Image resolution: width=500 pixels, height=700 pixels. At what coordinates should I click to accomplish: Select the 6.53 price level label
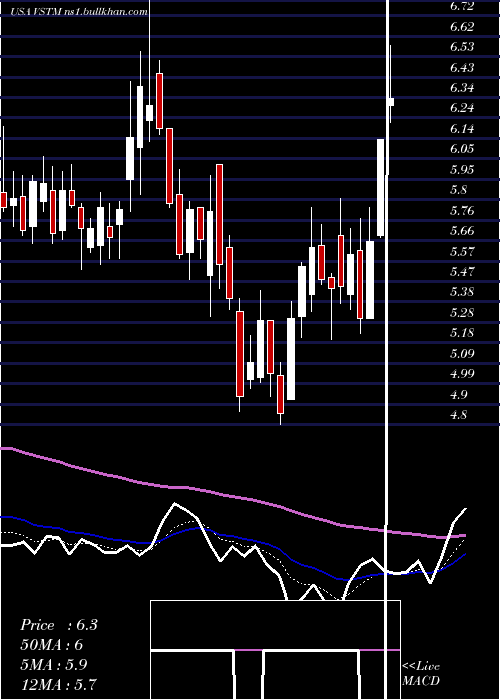[x=462, y=47]
